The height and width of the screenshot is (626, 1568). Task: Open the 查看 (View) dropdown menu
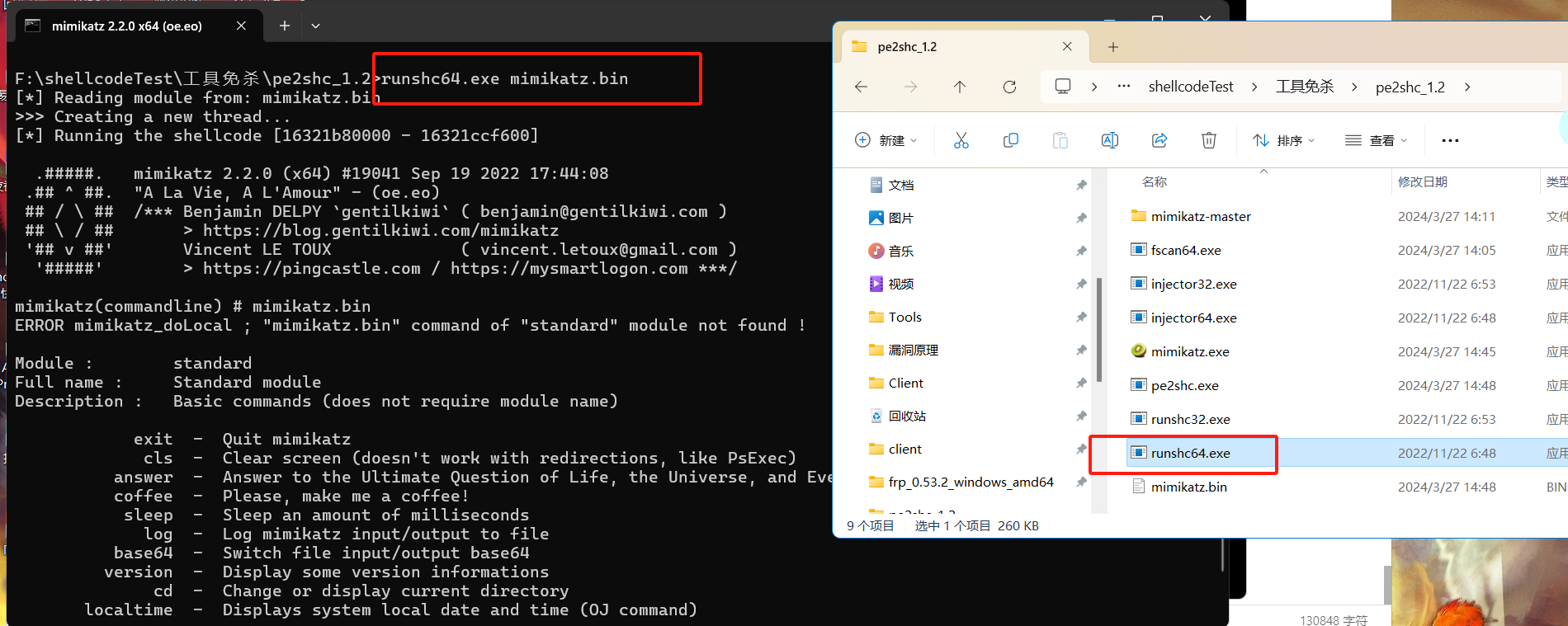(1376, 140)
